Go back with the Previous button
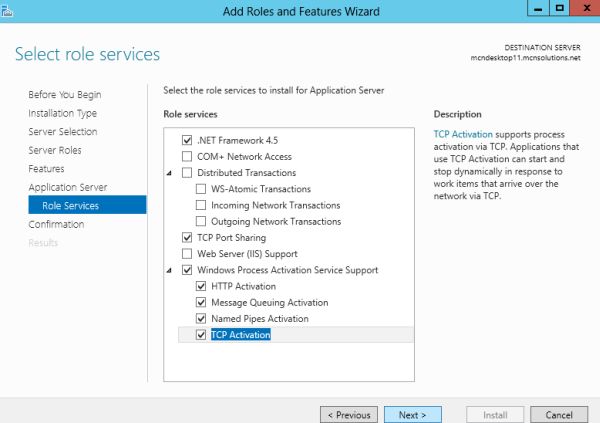Screen dimensions: 600x423 [x=347, y=414]
